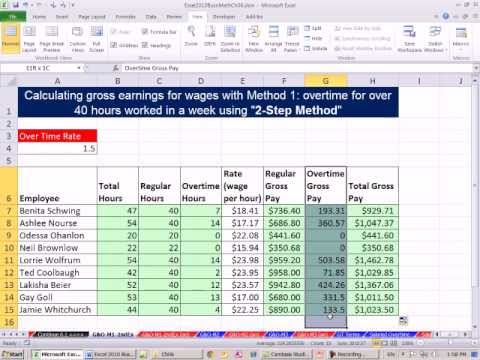Click the zoom out minus button

pyautogui.click(x=421, y=343)
